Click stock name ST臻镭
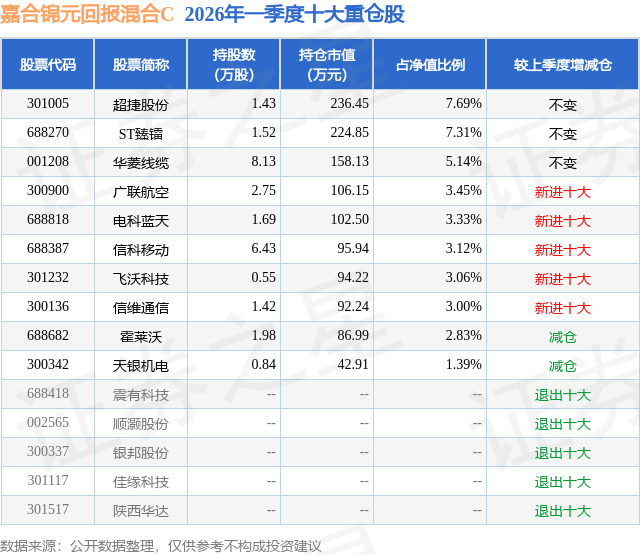This screenshot has height=555, width=640. click(141, 134)
